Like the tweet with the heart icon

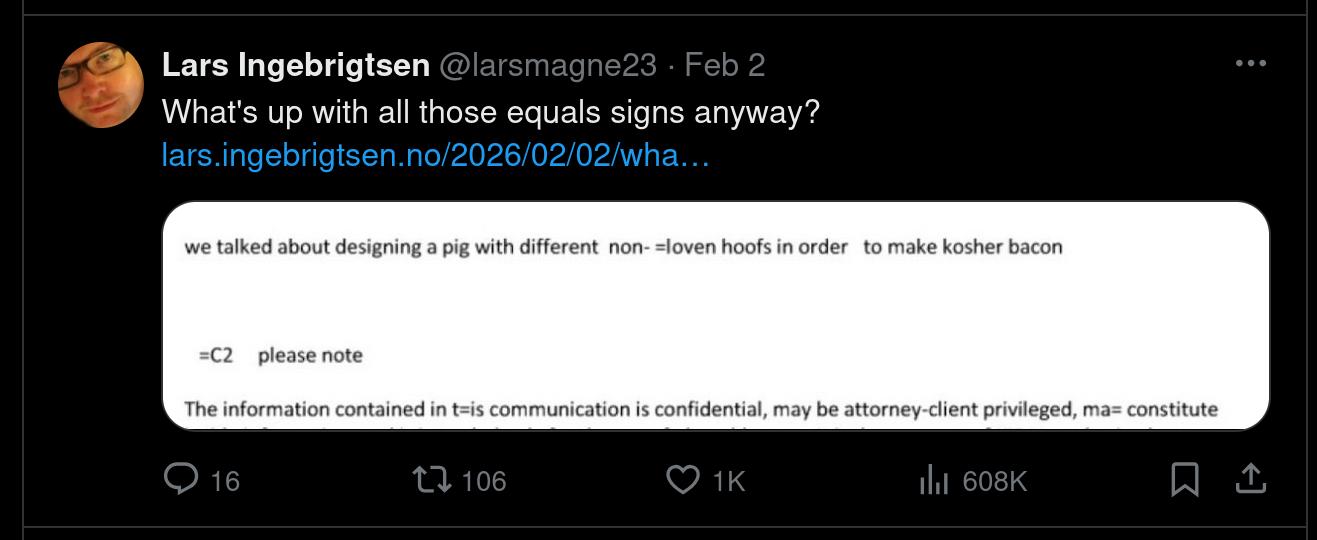tap(683, 480)
